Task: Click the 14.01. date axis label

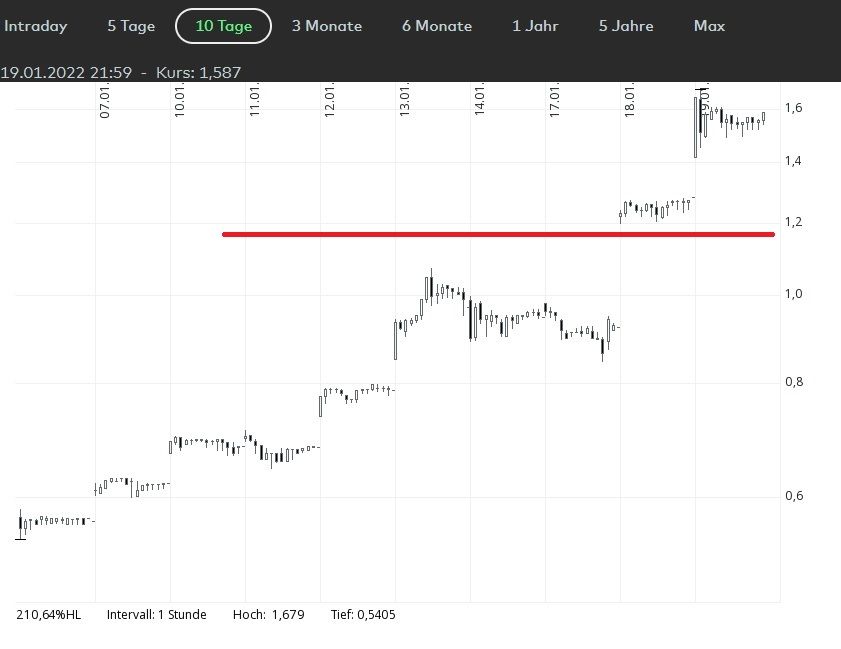Action: coord(480,103)
